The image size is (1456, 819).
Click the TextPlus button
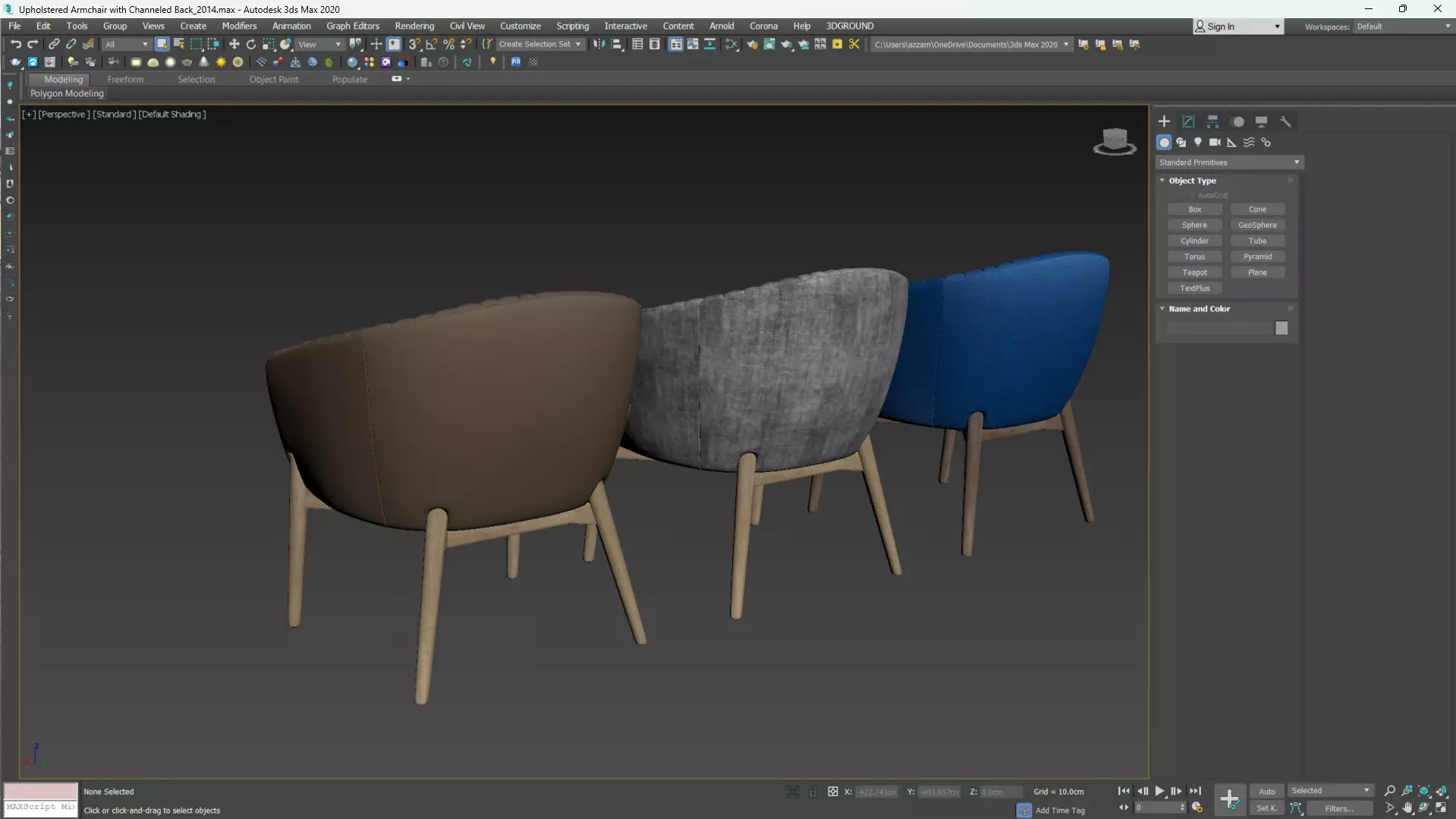(1194, 288)
